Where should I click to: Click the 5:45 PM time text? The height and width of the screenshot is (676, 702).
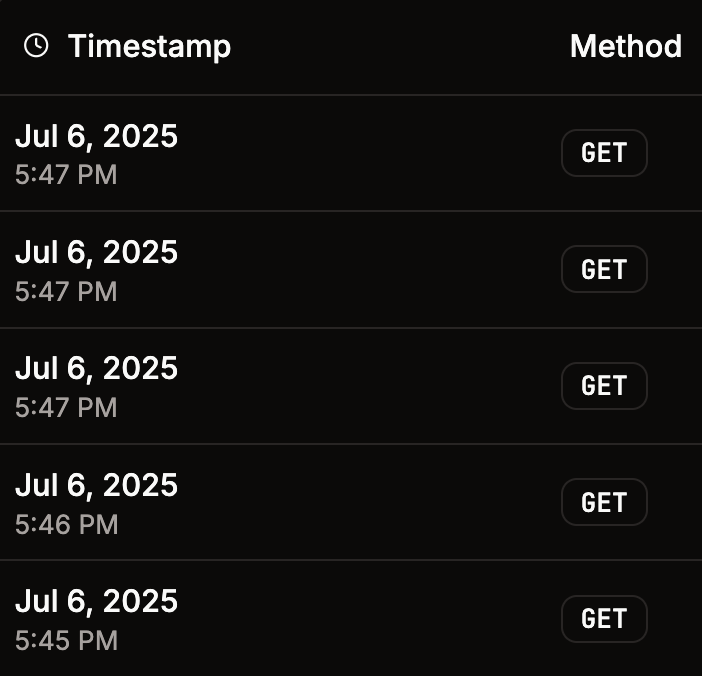(66, 640)
